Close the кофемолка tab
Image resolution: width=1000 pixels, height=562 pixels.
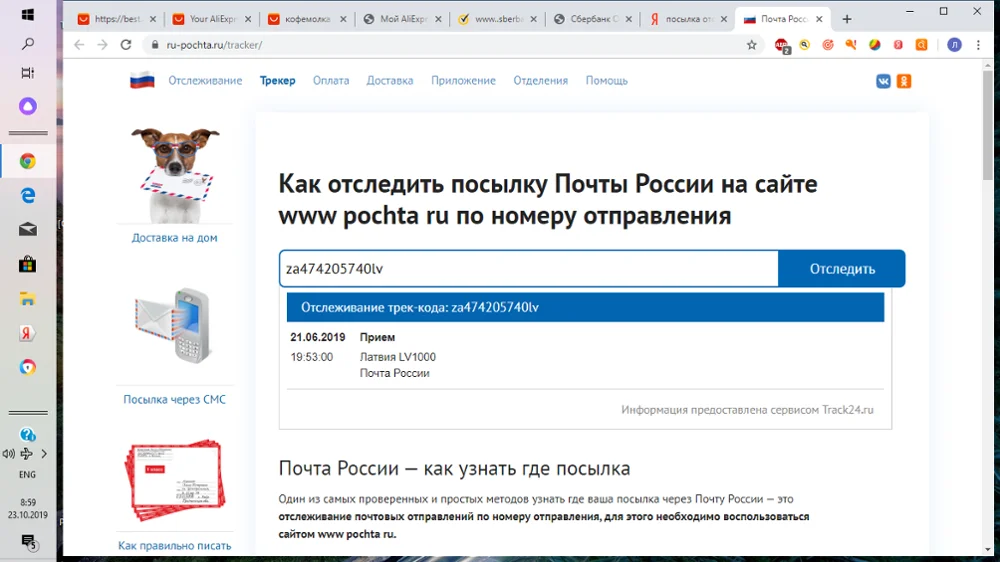(343, 19)
